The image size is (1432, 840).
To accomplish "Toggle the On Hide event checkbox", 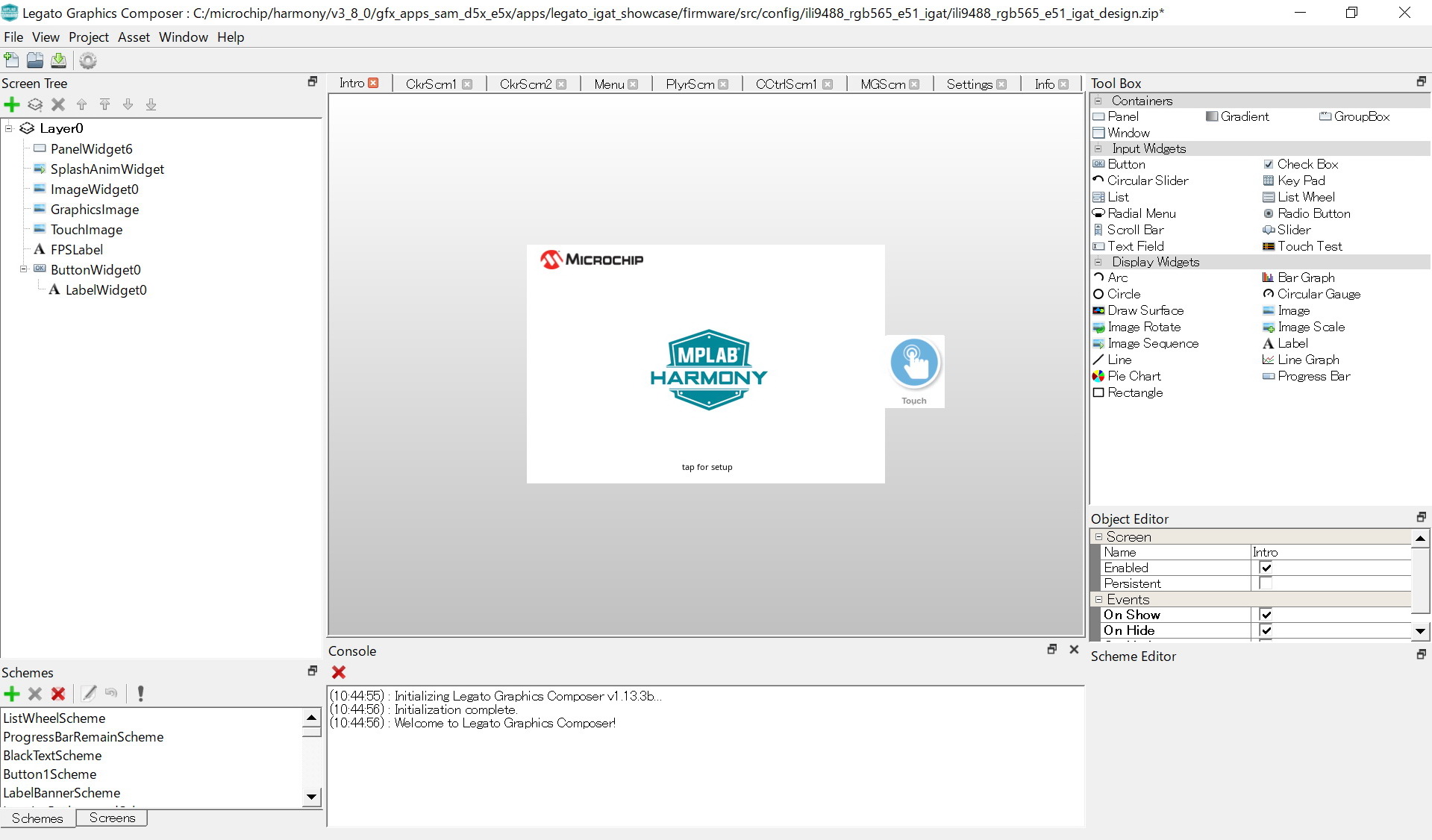I will click(x=1266, y=630).
